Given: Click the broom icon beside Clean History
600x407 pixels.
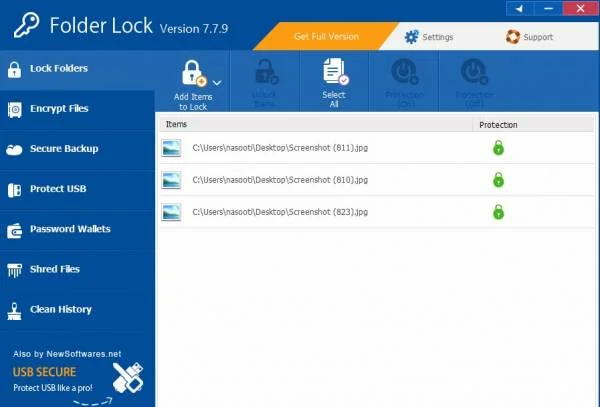Looking at the screenshot, I should (x=15, y=311).
